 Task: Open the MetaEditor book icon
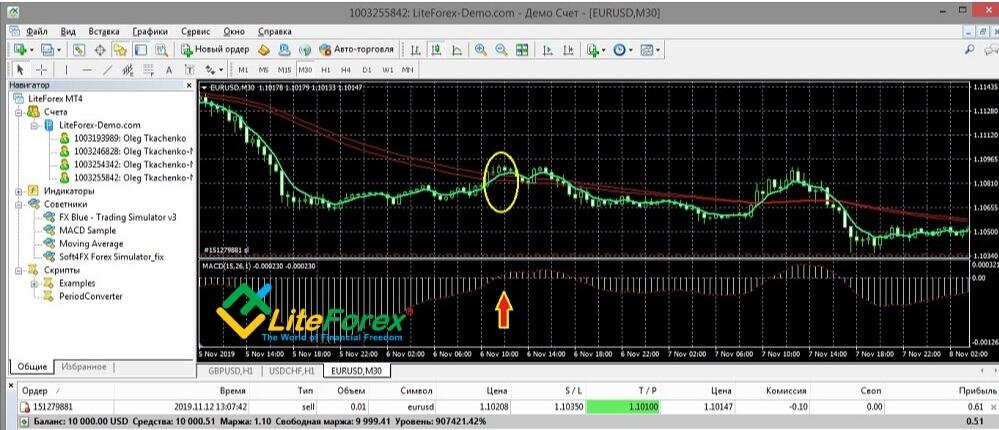(x=264, y=49)
